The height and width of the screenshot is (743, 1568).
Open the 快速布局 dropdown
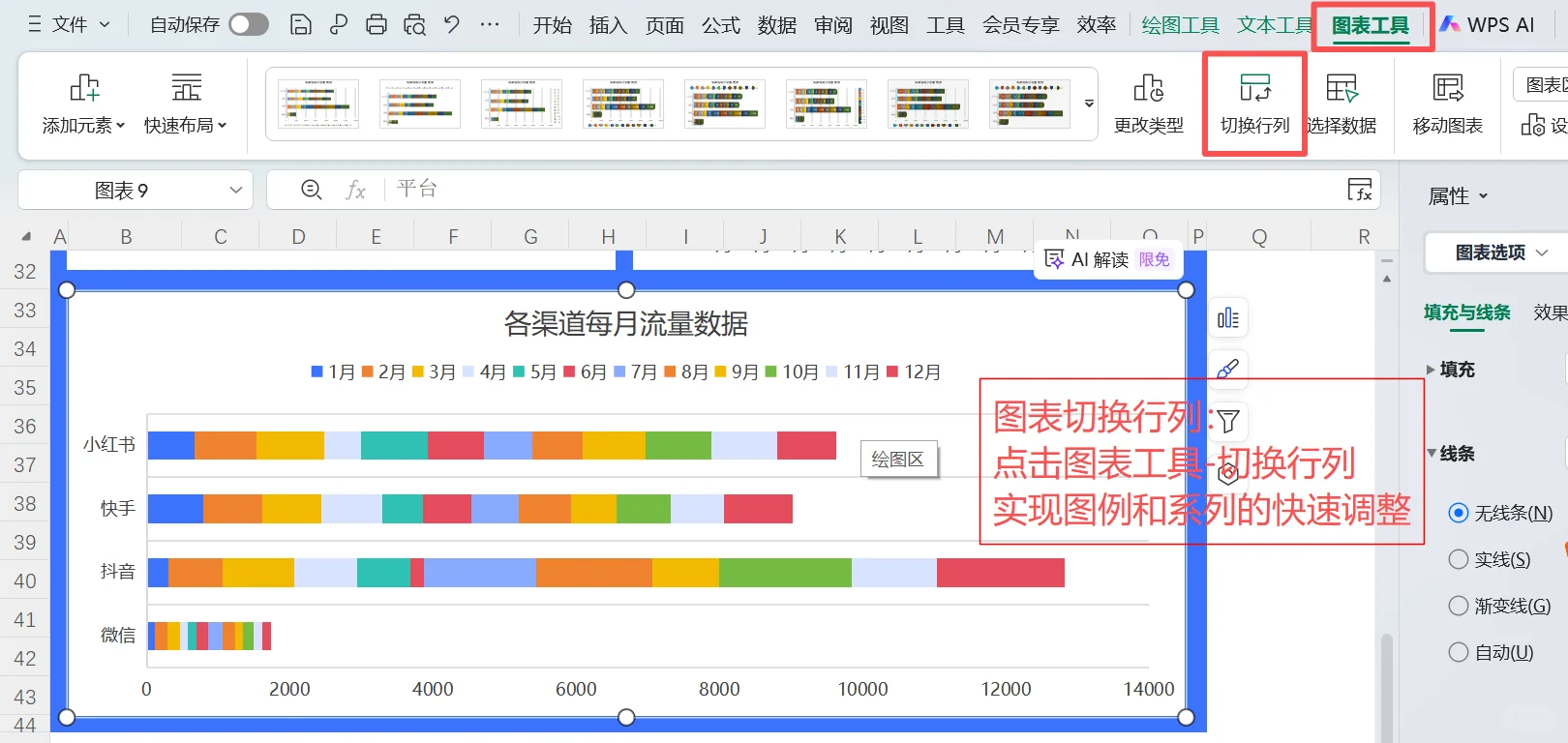[x=186, y=104]
